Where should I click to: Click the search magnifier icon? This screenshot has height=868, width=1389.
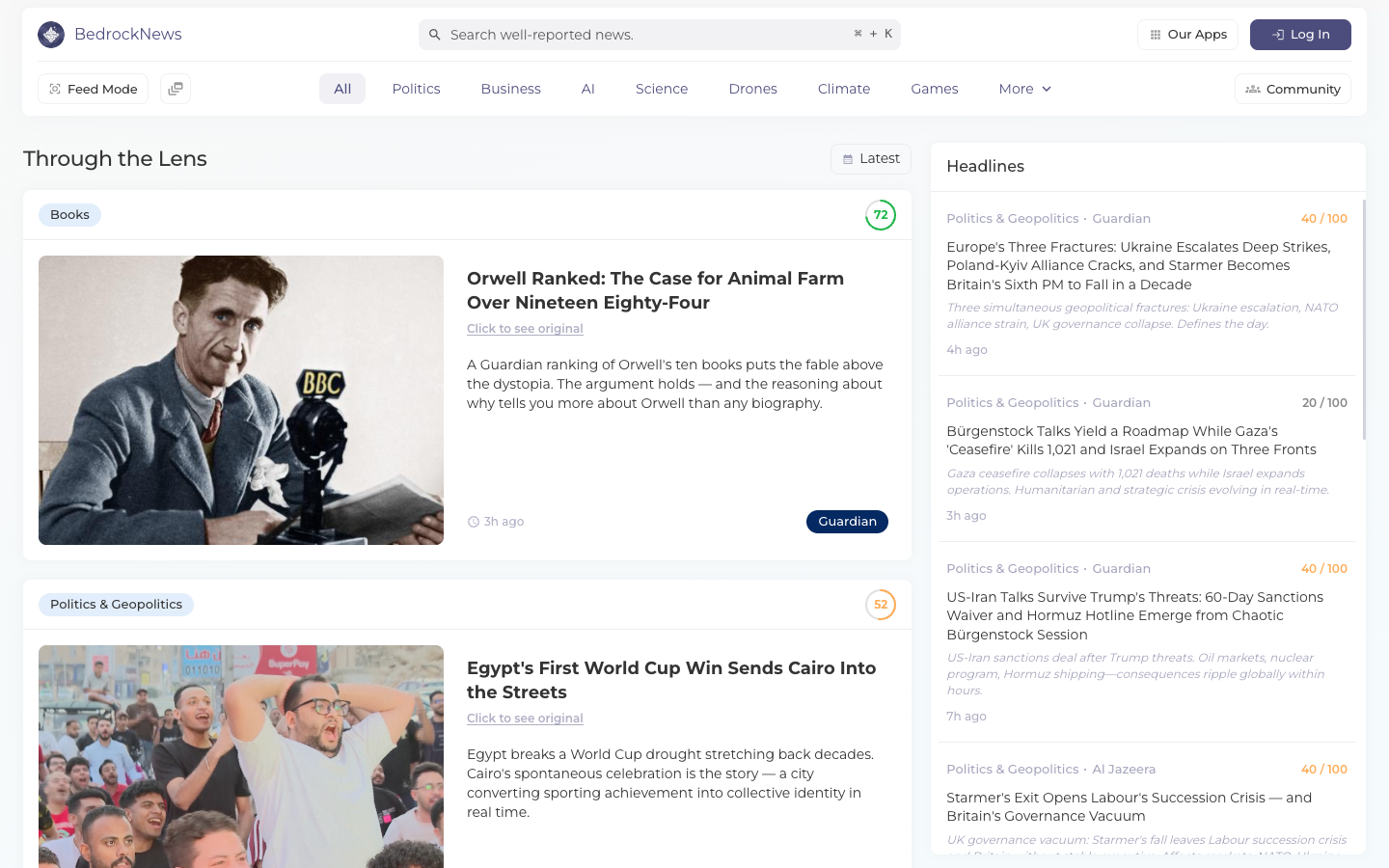(x=435, y=35)
